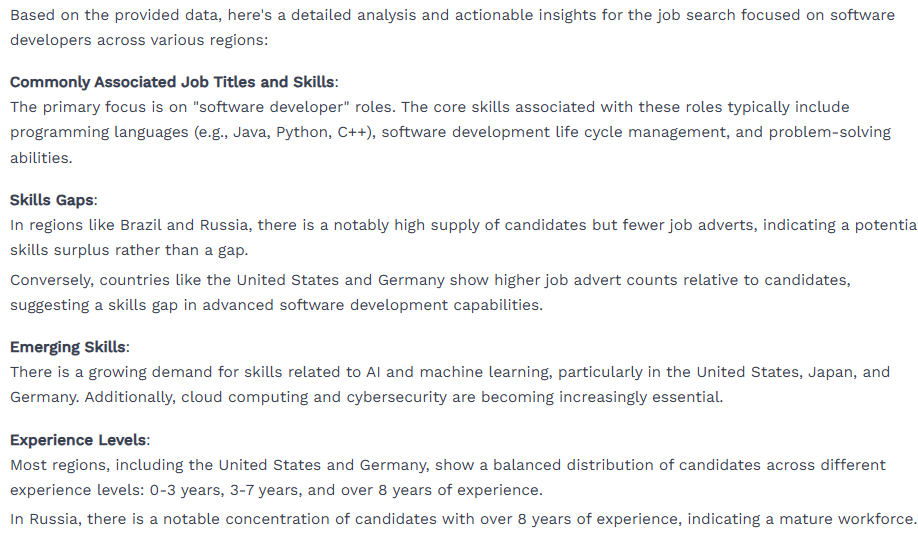Click the 'Experience Levels' heading
918x541 pixels.
point(78,440)
